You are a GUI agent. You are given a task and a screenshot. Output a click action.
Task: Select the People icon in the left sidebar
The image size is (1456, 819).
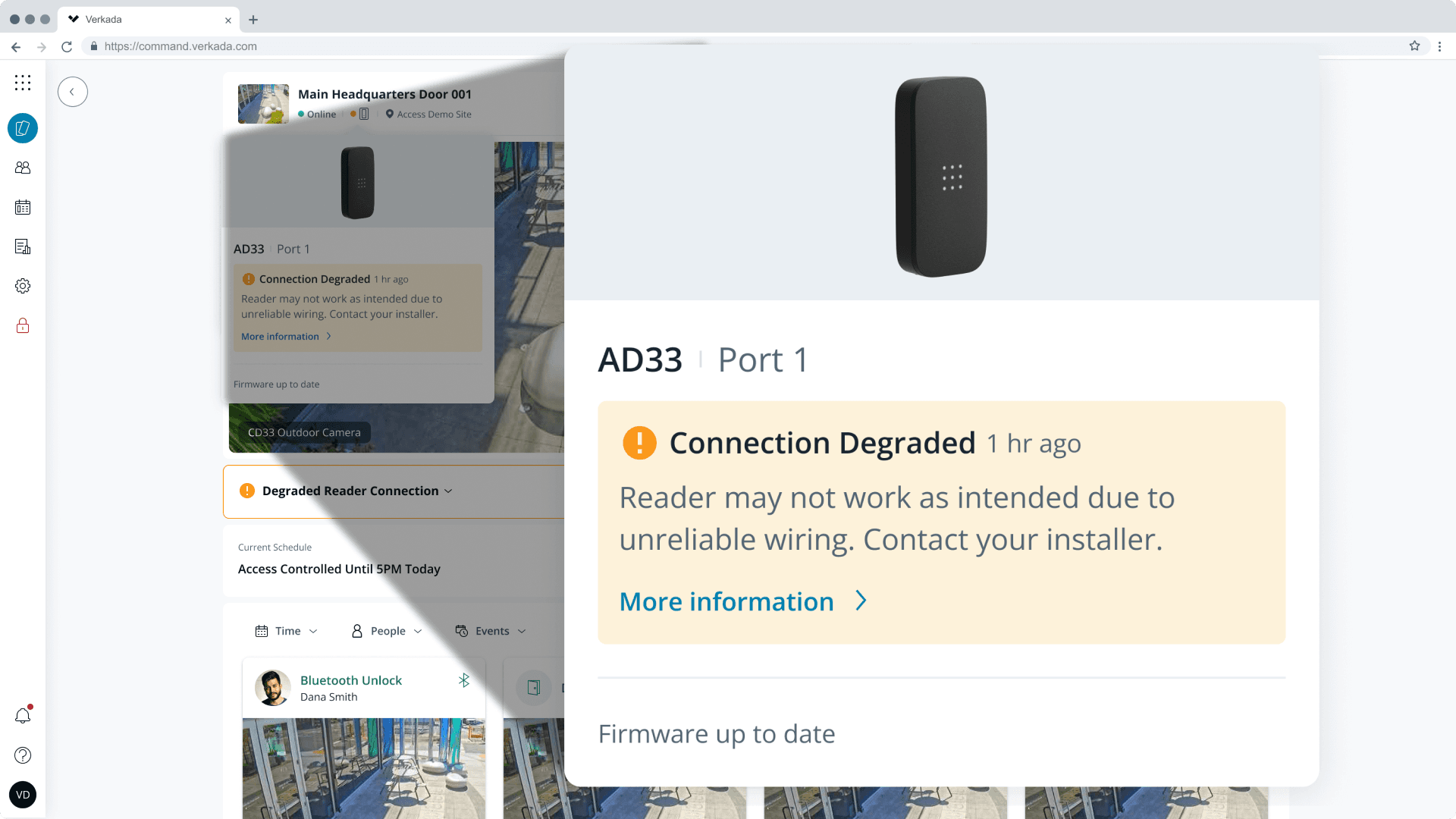(x=23, y=168)
